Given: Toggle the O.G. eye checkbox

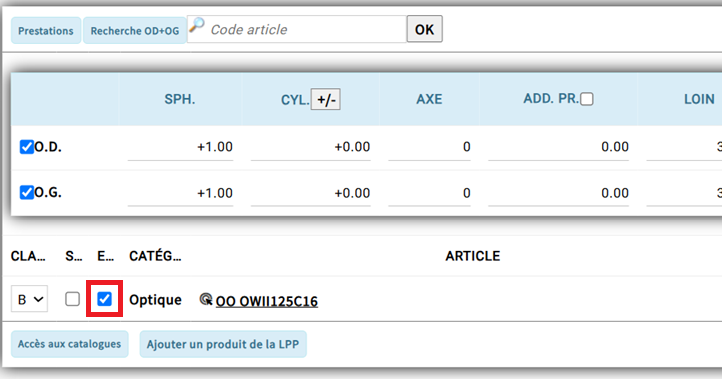Looking at the screenshot, I should (26, 192).
